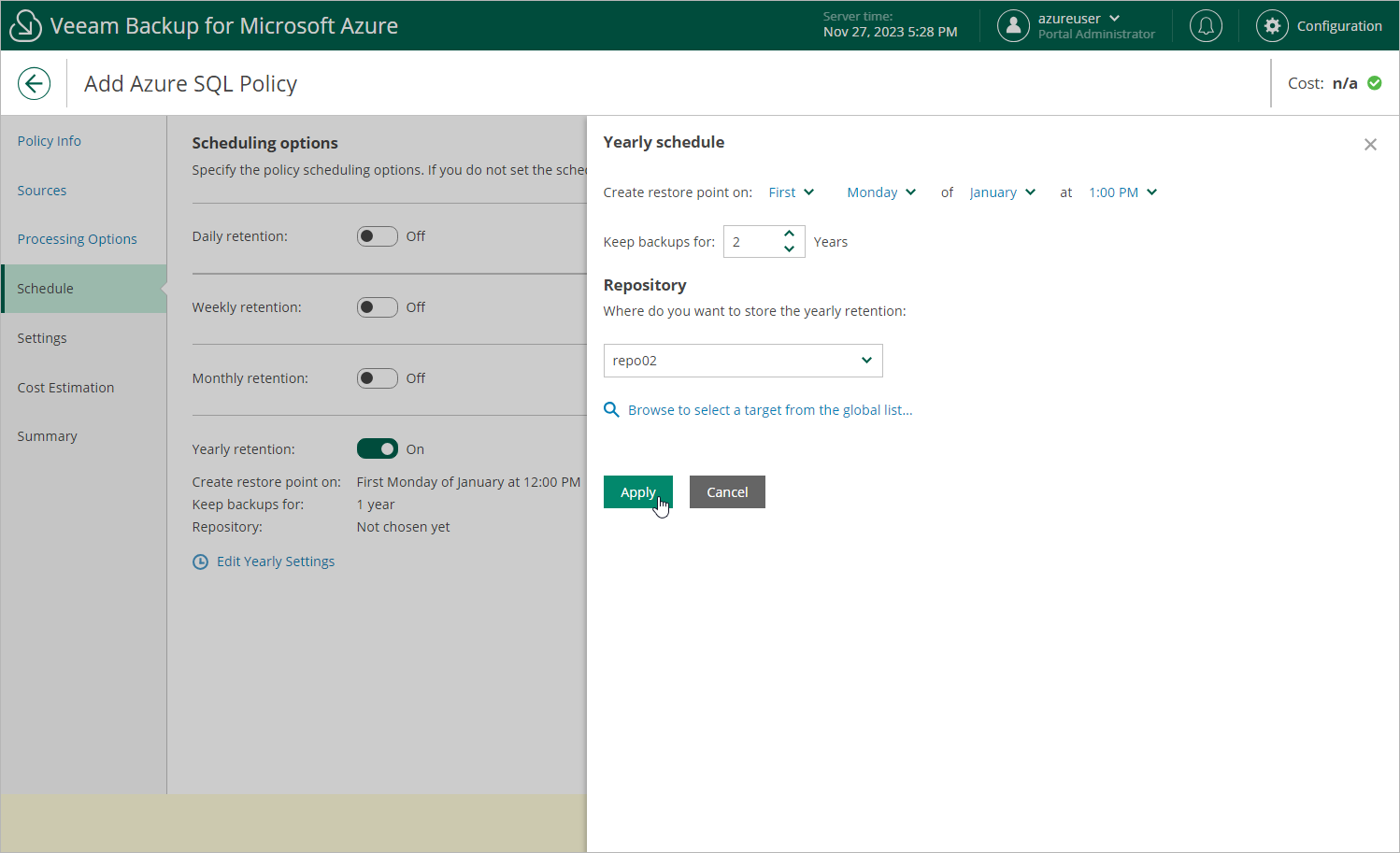The image size is (1400, 853).
Task: Click the 'Portal Administrator' role text
Action: 1096,35
